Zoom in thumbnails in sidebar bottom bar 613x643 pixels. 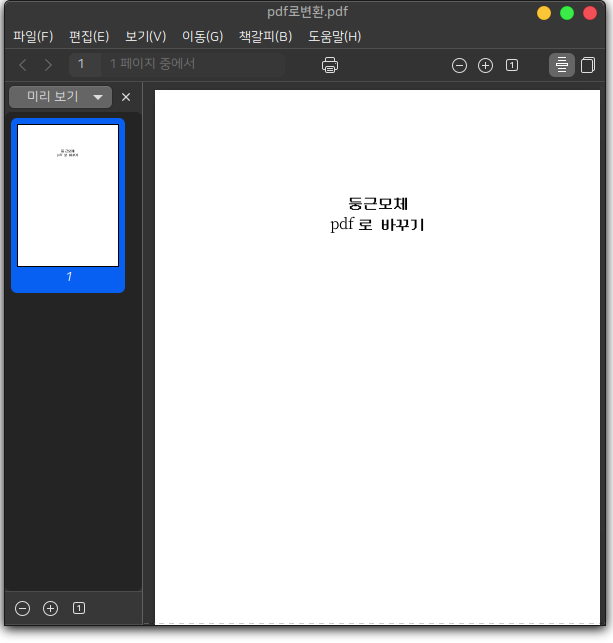click(x=51, y=608)
